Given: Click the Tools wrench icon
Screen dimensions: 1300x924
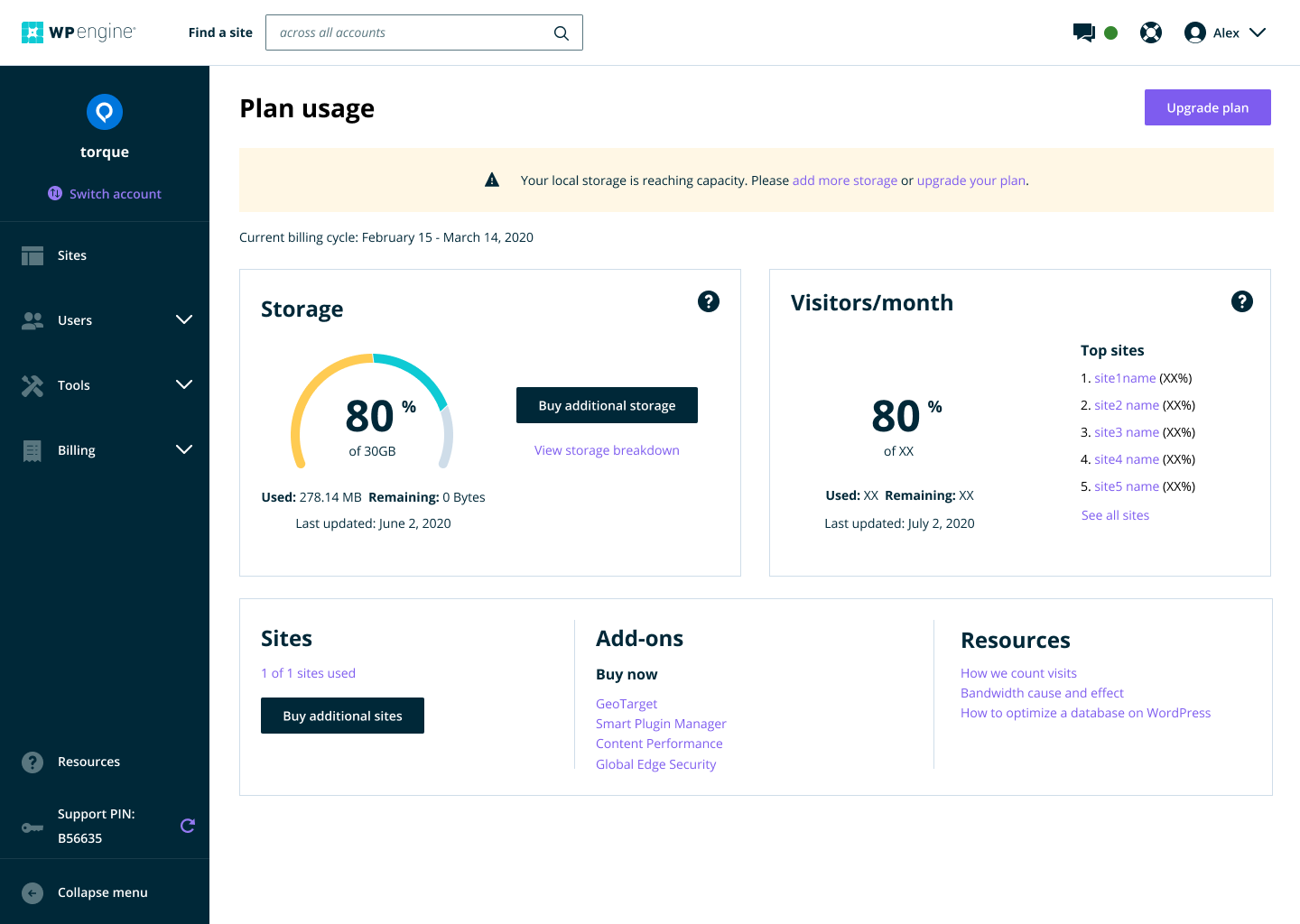Looking at the screenshot, I should (32, 385).
